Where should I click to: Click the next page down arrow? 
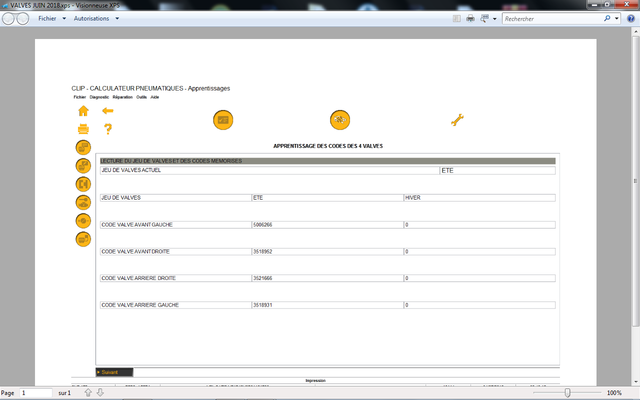point(99,393)
